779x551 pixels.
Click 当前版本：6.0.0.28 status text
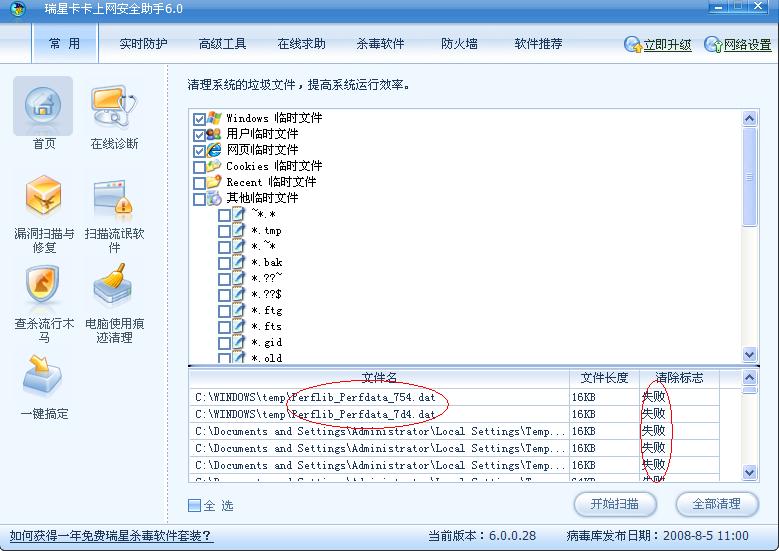pyautogui.click(x=482, y=536)
